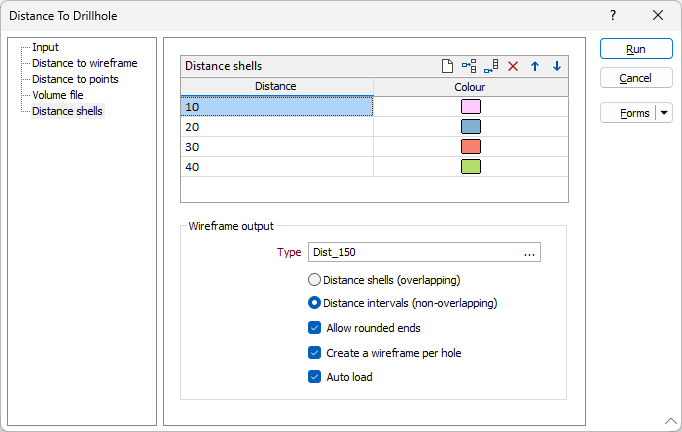Screen dimensions: 682x432
Task: Pick the blue colour swatch for distance 20
Action: pos(471,127)
